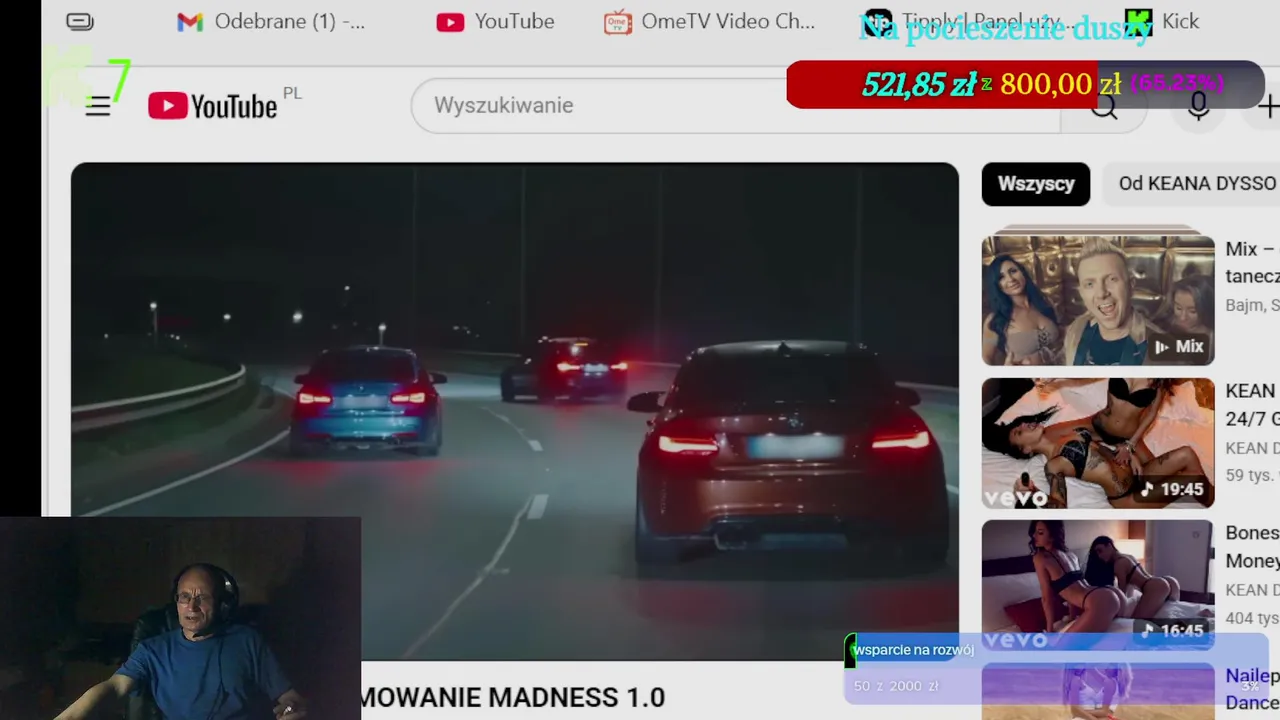Click the MOWANIE MADNESS 1.0 video title
The width and height of the screenshot is (1280, 720).
pos(512,697)
